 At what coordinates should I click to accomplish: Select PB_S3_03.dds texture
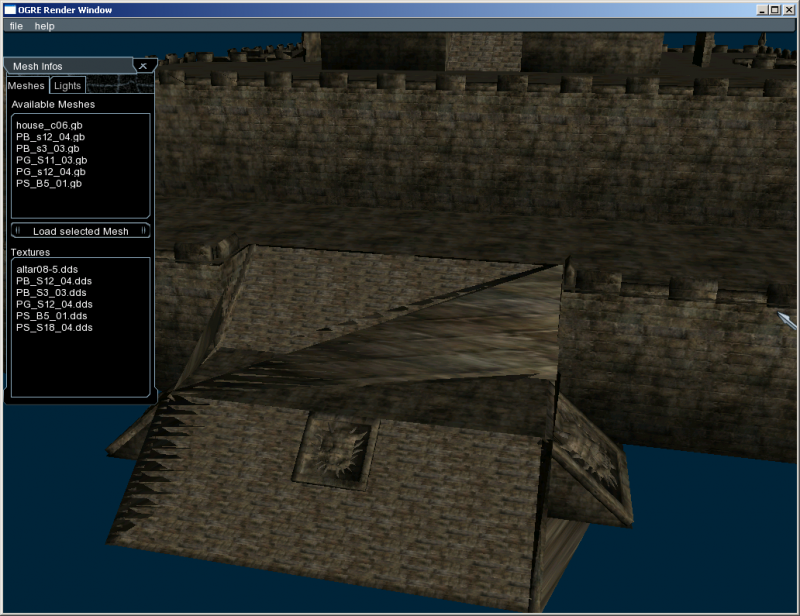point(51,292)
